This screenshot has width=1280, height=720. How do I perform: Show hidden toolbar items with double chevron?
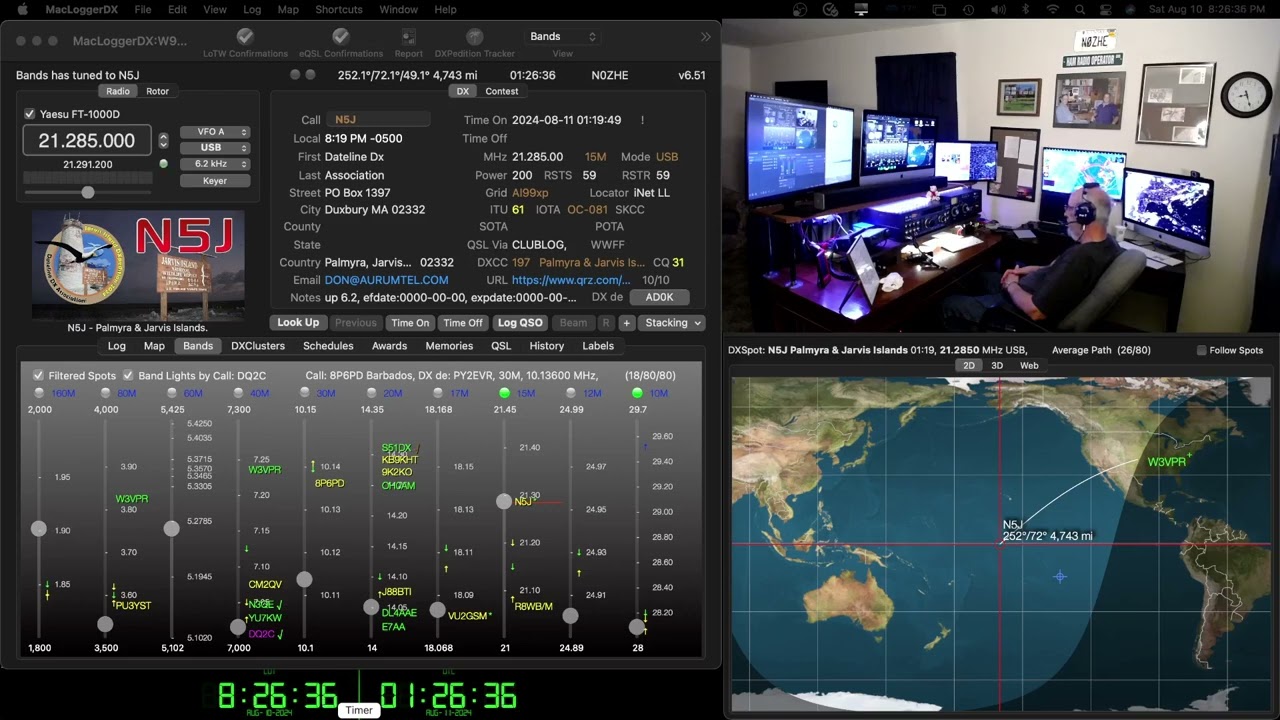[706, 36]
